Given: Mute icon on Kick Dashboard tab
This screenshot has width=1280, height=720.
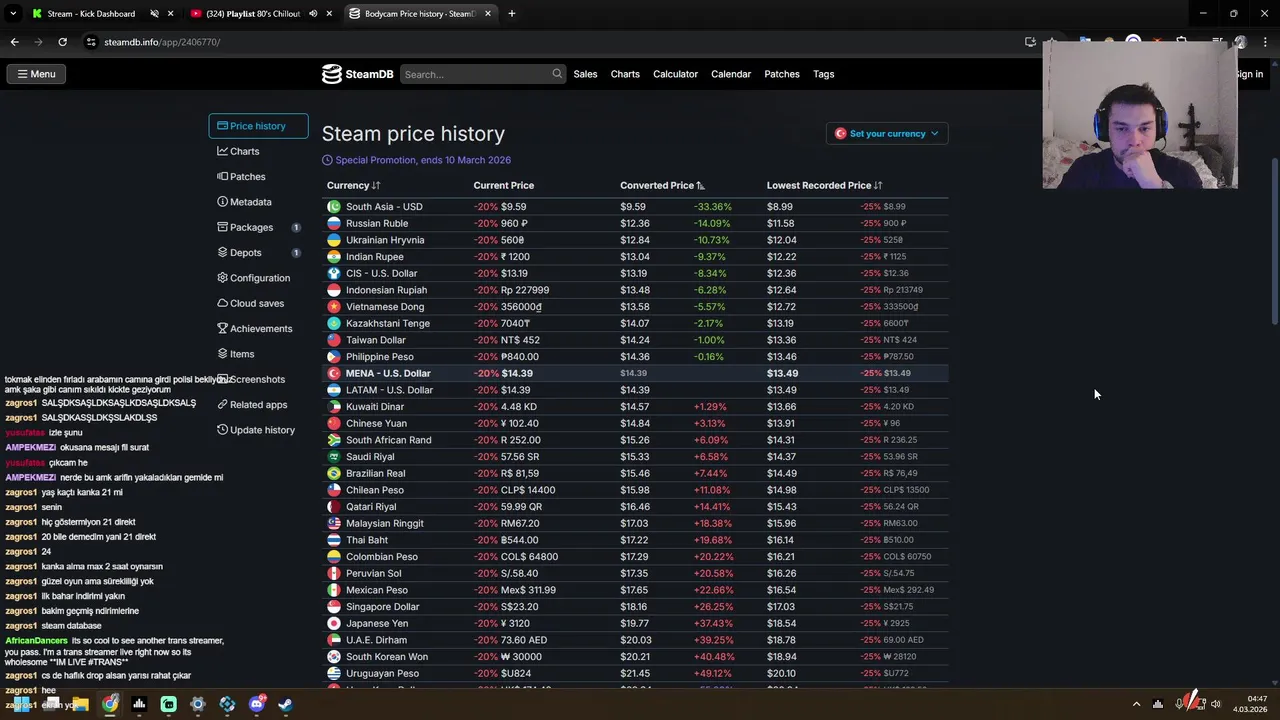Looking at the screenshot, I should click(154, 14).
